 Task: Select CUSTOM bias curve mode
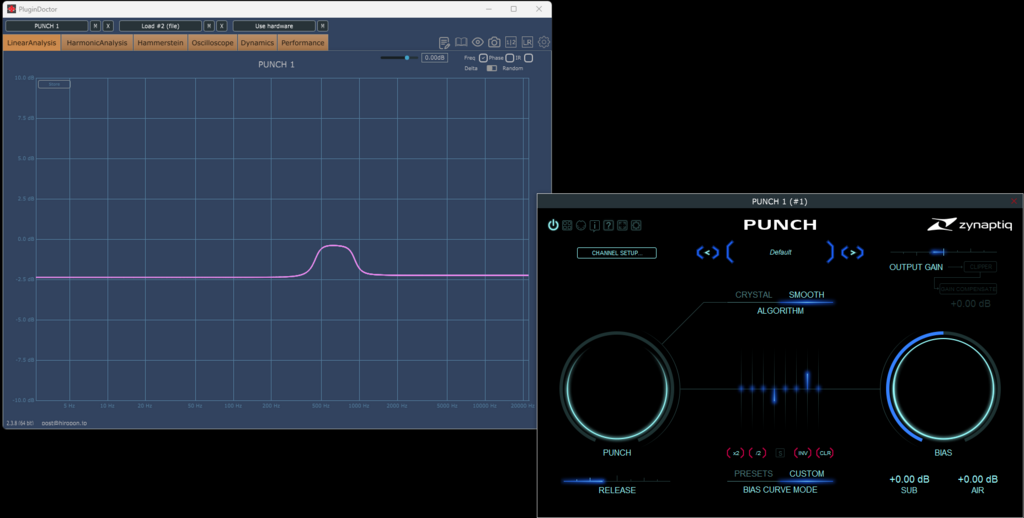[x=807, y=474]
